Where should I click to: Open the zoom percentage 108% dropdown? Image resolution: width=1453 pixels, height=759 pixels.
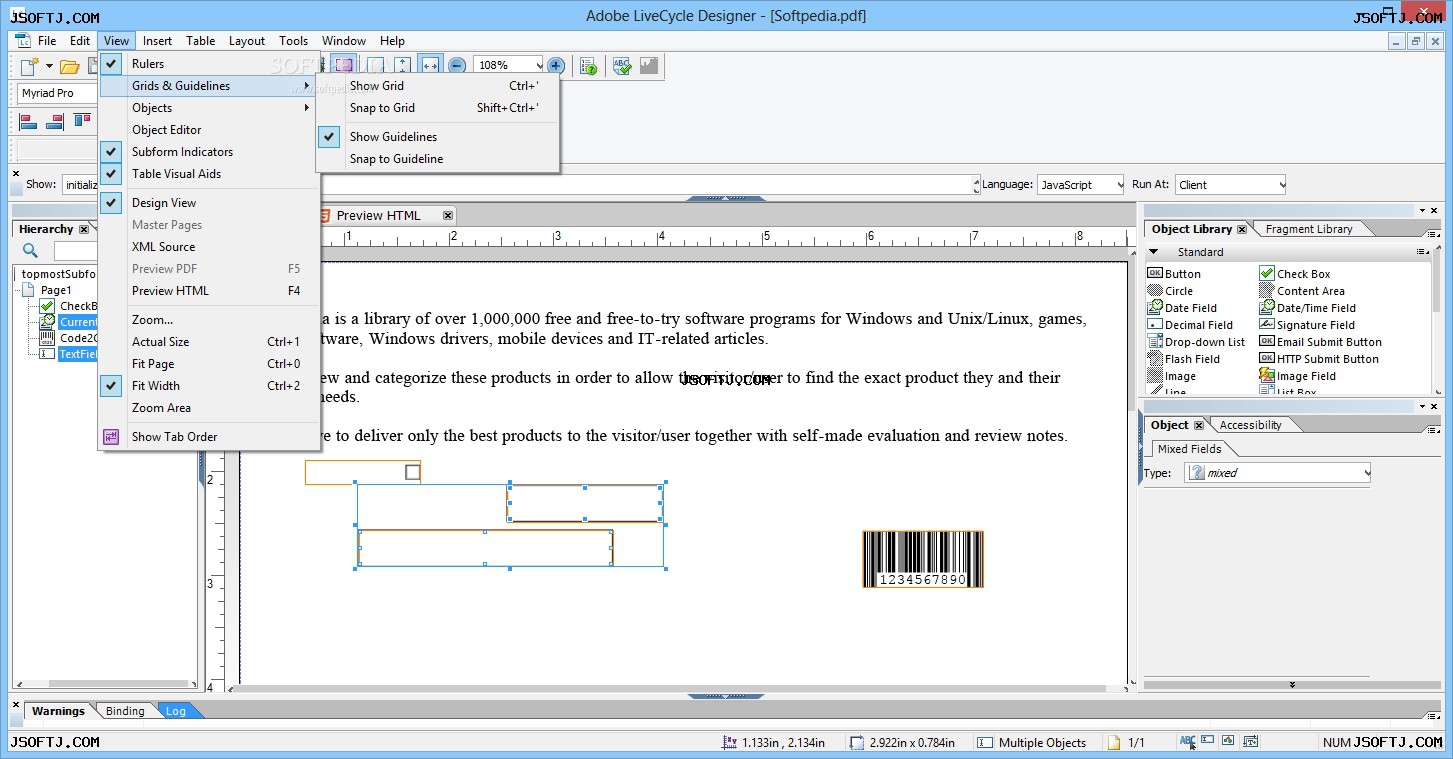(x=538, y=65)
